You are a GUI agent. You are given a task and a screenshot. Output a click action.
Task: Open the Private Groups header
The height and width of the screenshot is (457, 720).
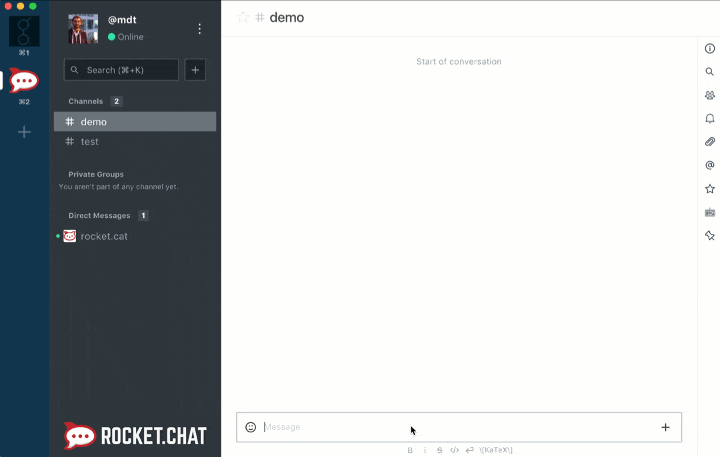click(x=96, y=174)
